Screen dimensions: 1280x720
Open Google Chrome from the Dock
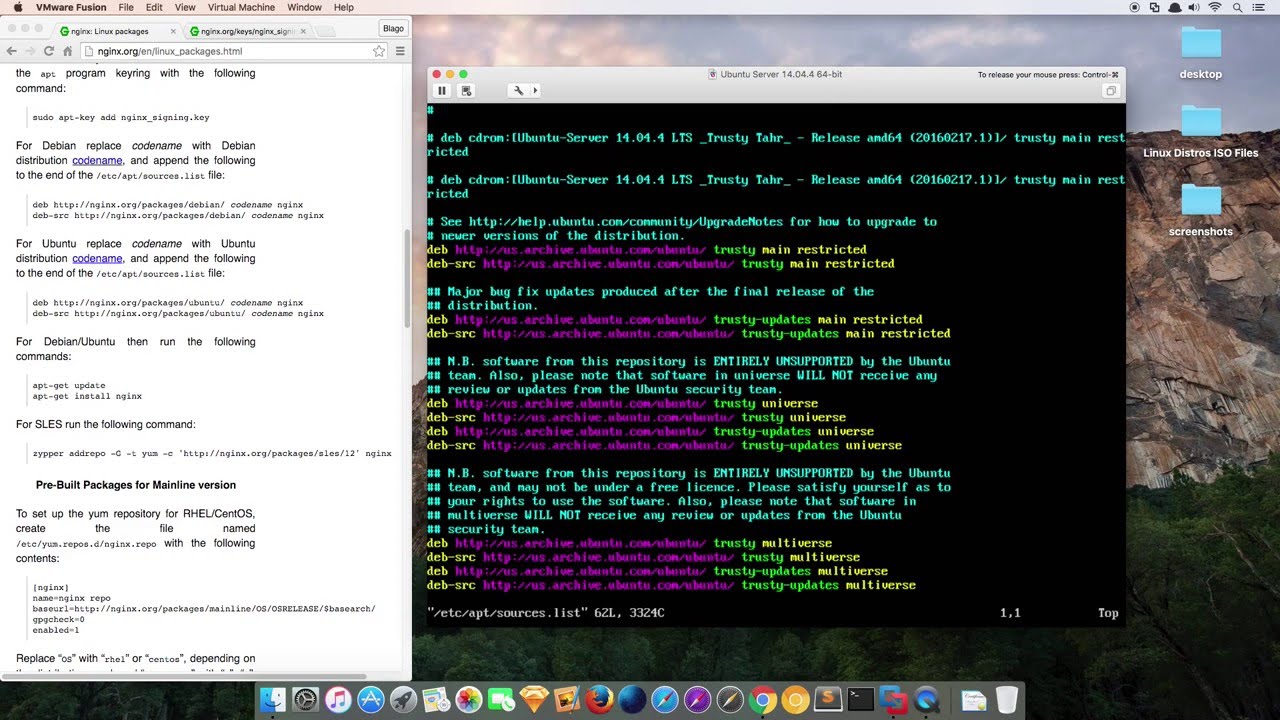point(763,699)
